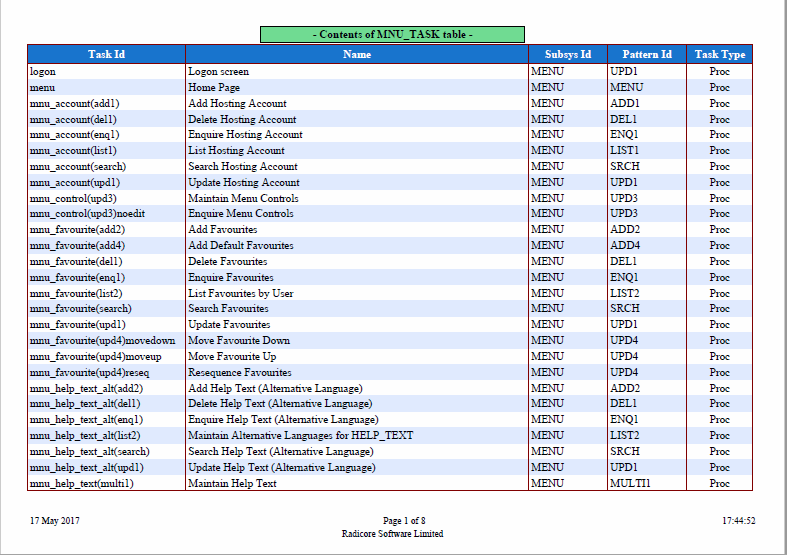
Task: Select the '17 May 2017' footer date
Action: (x=55, y=520)
